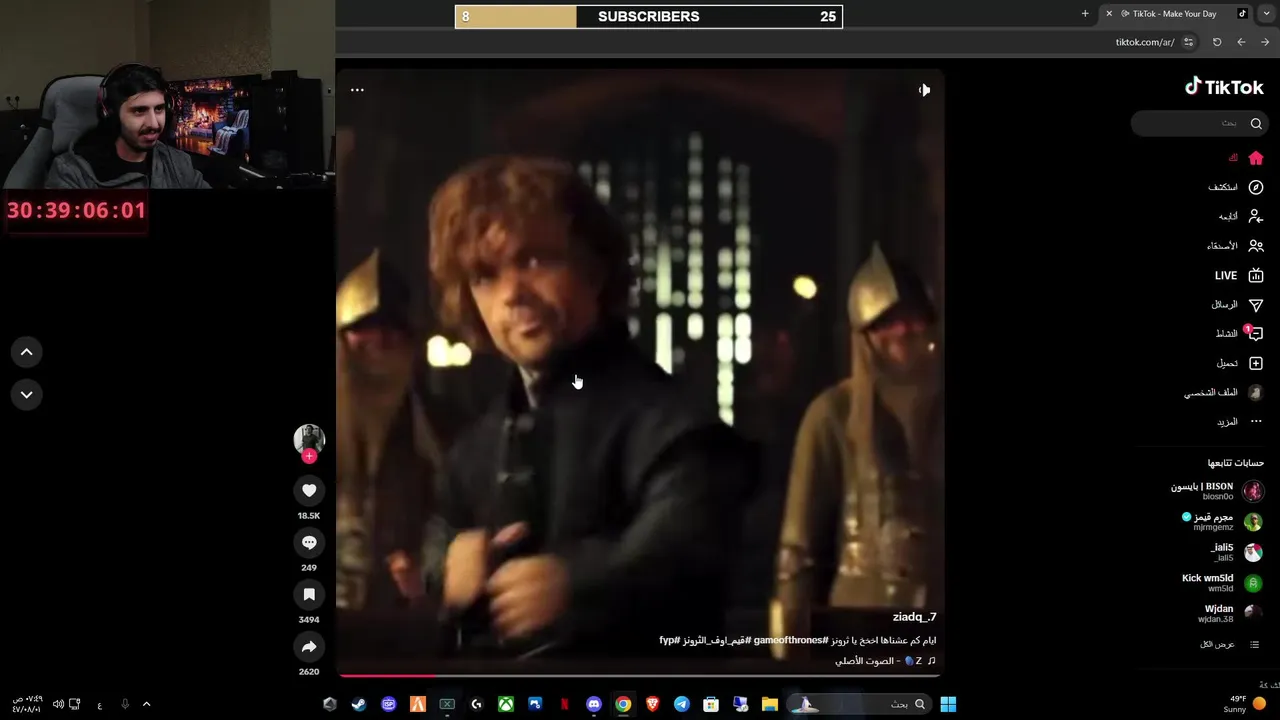Open Microsoft Store from the taskbar
The width and height of the screenshot is (1280, 720).
pos(711,704)
